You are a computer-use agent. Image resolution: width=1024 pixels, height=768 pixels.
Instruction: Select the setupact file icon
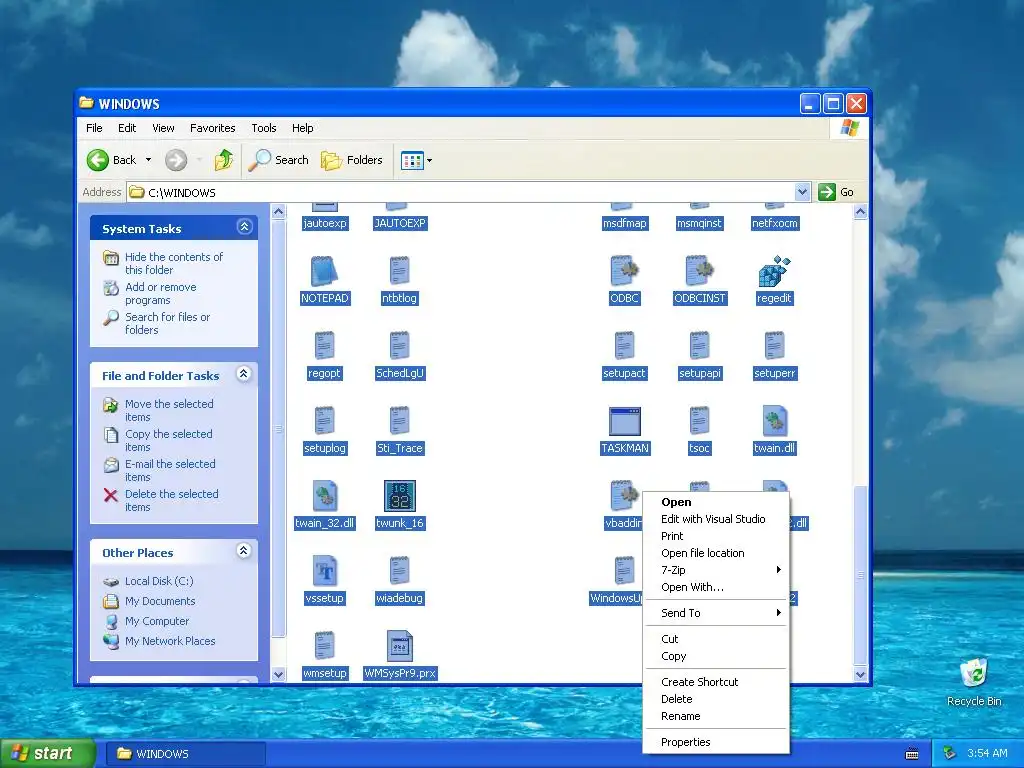[624, 346]
